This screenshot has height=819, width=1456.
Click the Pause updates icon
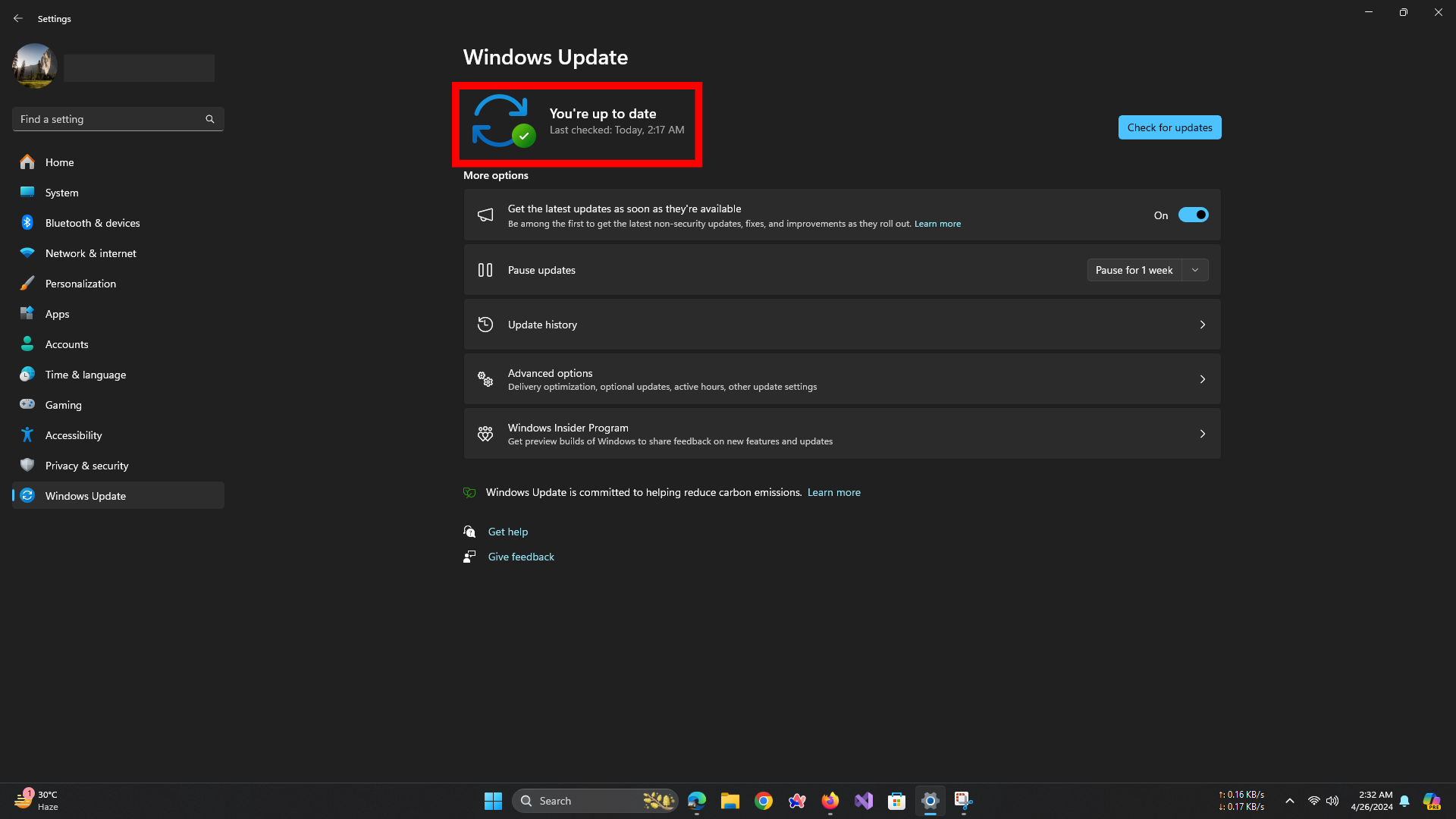(x=485, y=270)
